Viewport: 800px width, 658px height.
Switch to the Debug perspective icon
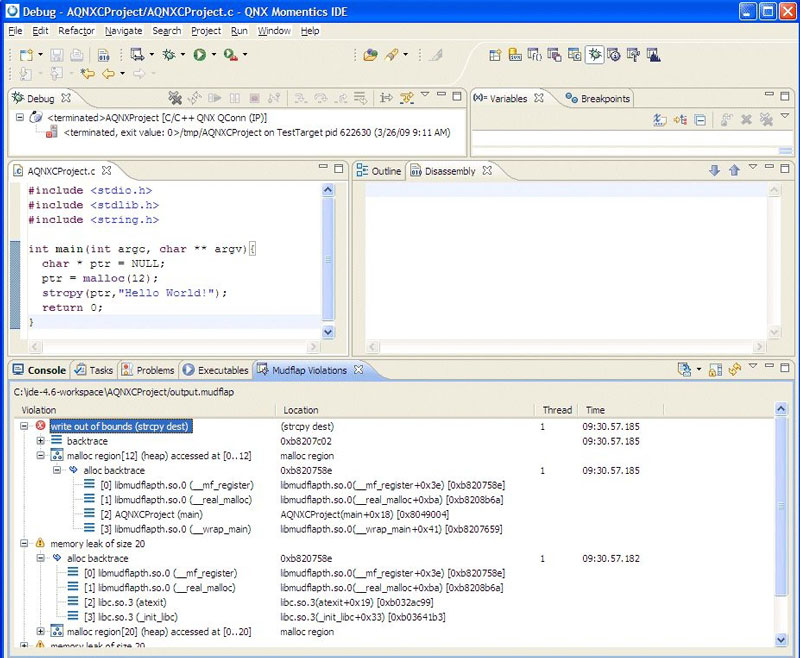coord(594,55)
